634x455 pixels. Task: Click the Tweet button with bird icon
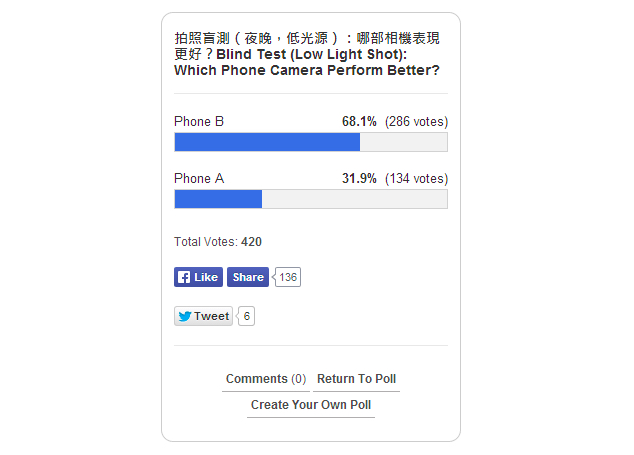tap(203, 316)
